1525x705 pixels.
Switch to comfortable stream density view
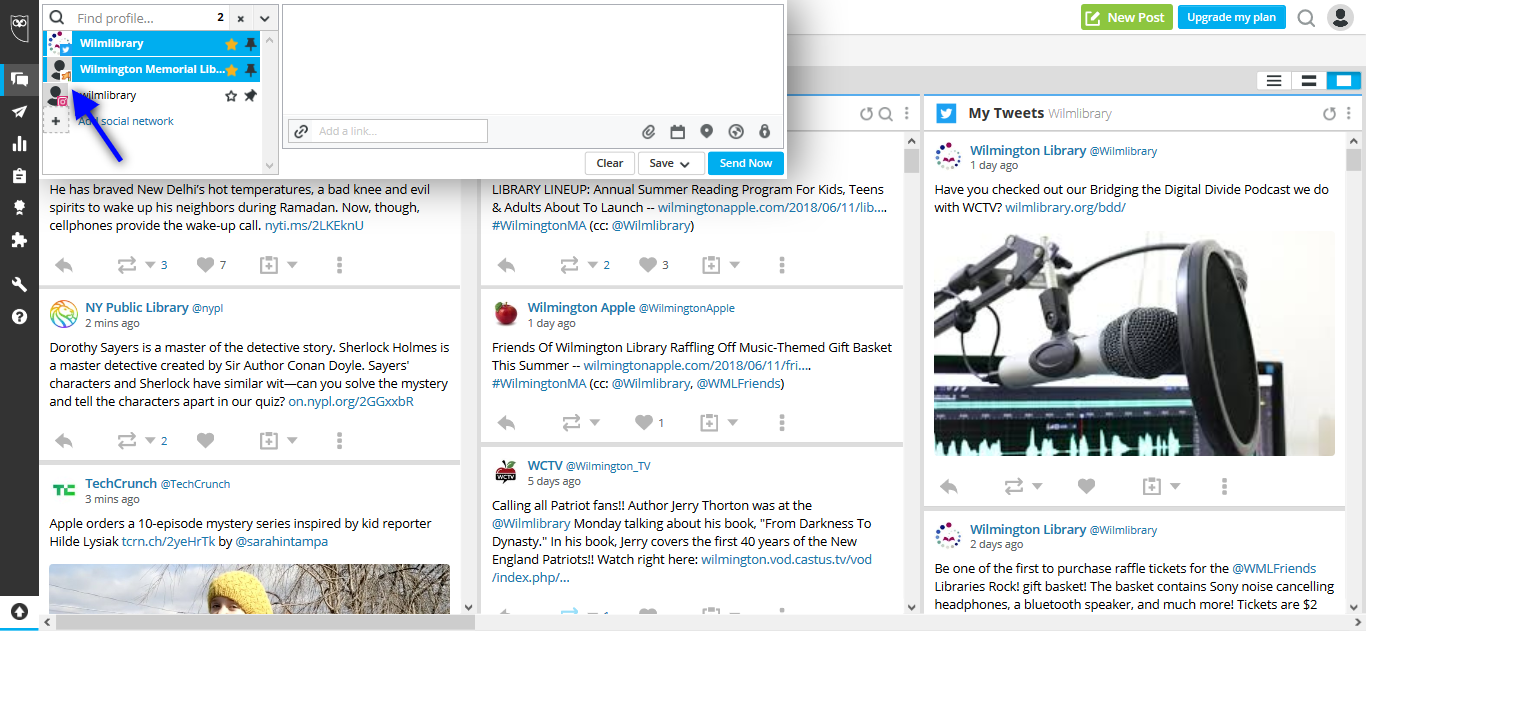click(x=1343, y=81)
